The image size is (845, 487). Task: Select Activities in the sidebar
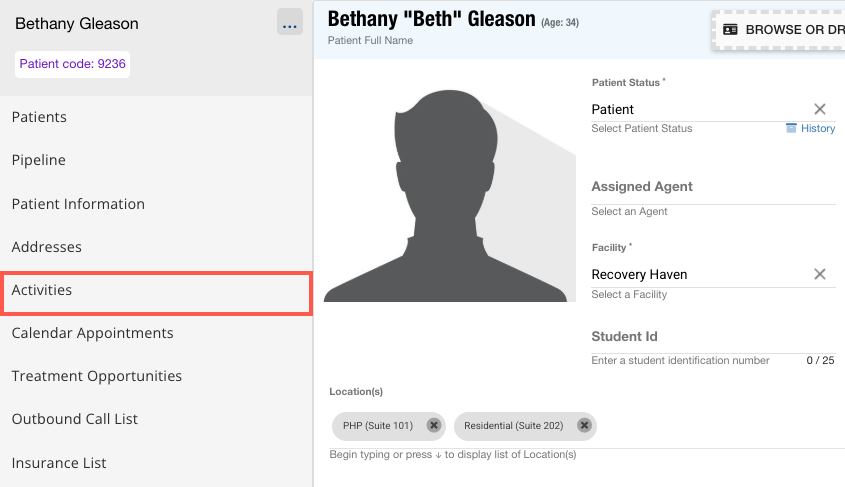[x=42, y=290]
